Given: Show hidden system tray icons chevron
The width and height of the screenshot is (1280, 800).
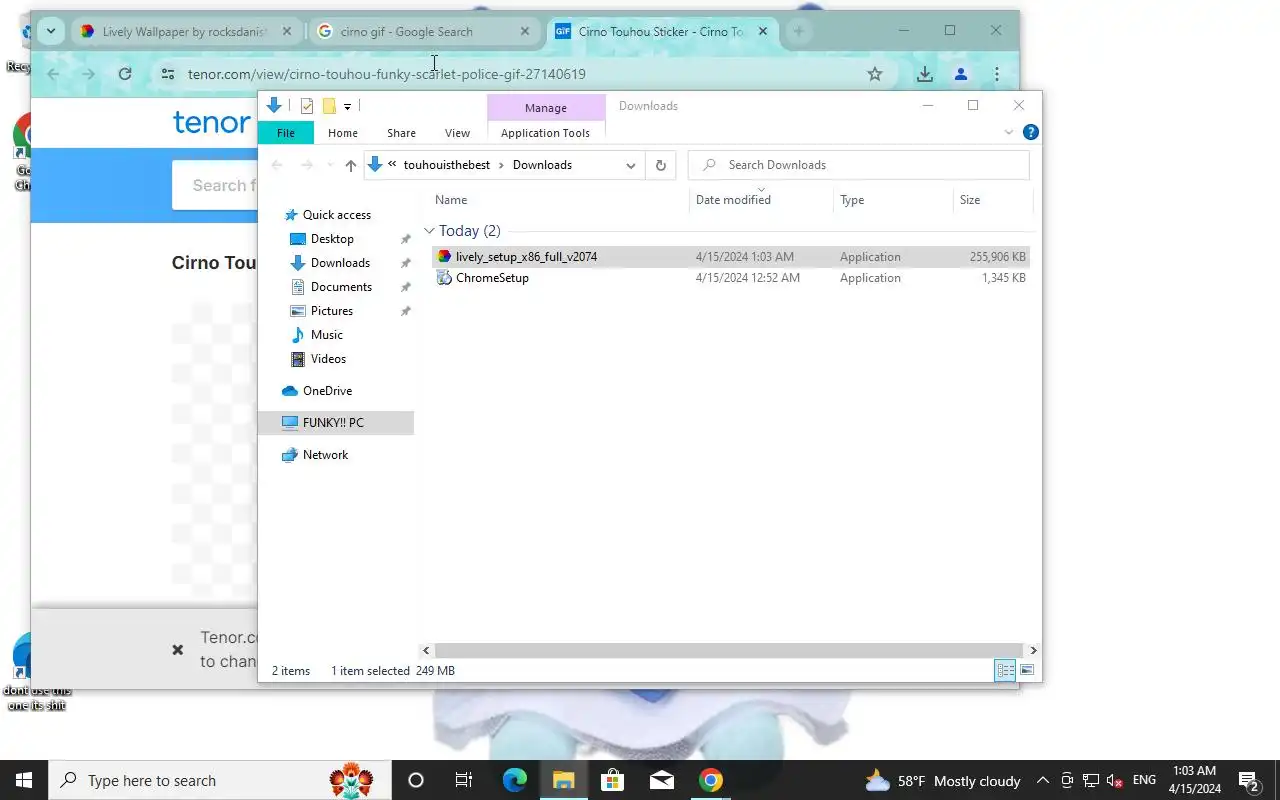Looking at the screenshot, I should tap(1042, 781).
